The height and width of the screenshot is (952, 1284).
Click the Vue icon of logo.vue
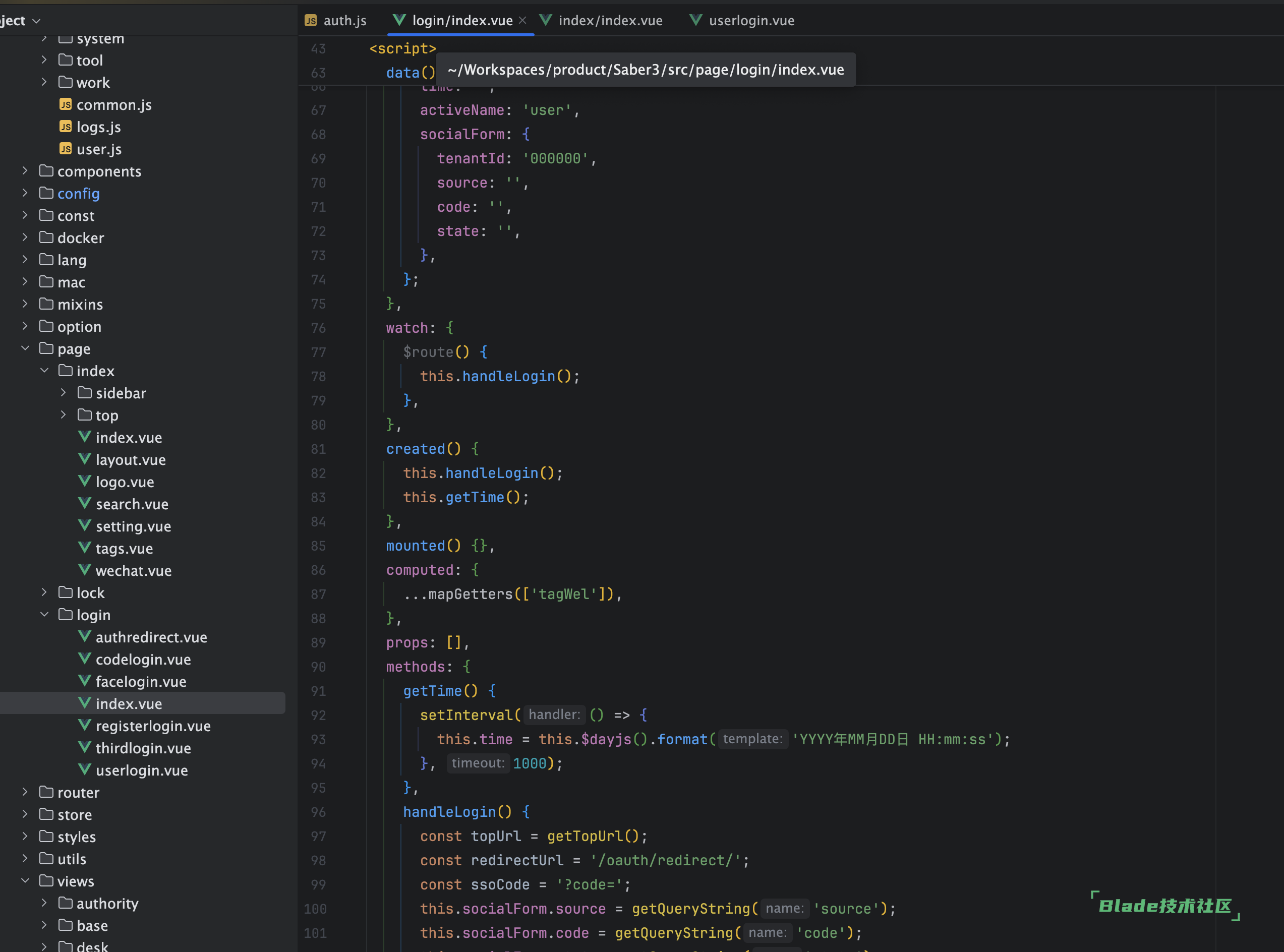[x=85, y=481]
